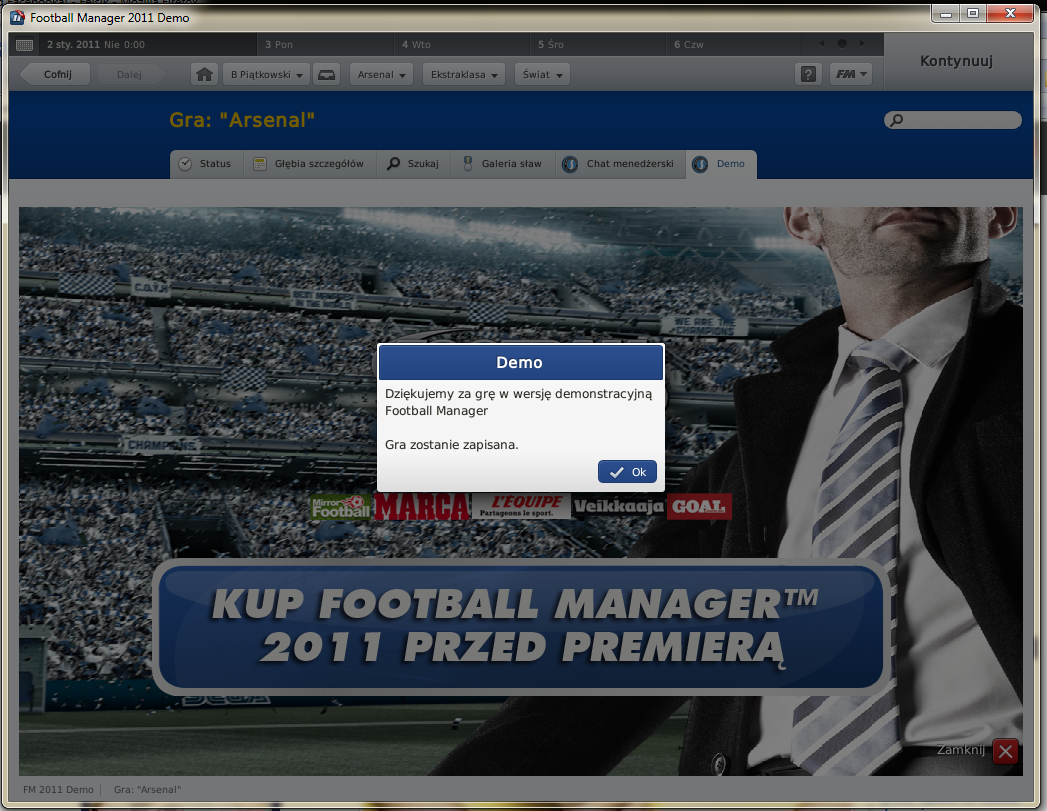Image resolution: width=1047 pixels, height=811 pixels.
Task: Switch to the Głębia szczegółów tab
Action: 309,164
